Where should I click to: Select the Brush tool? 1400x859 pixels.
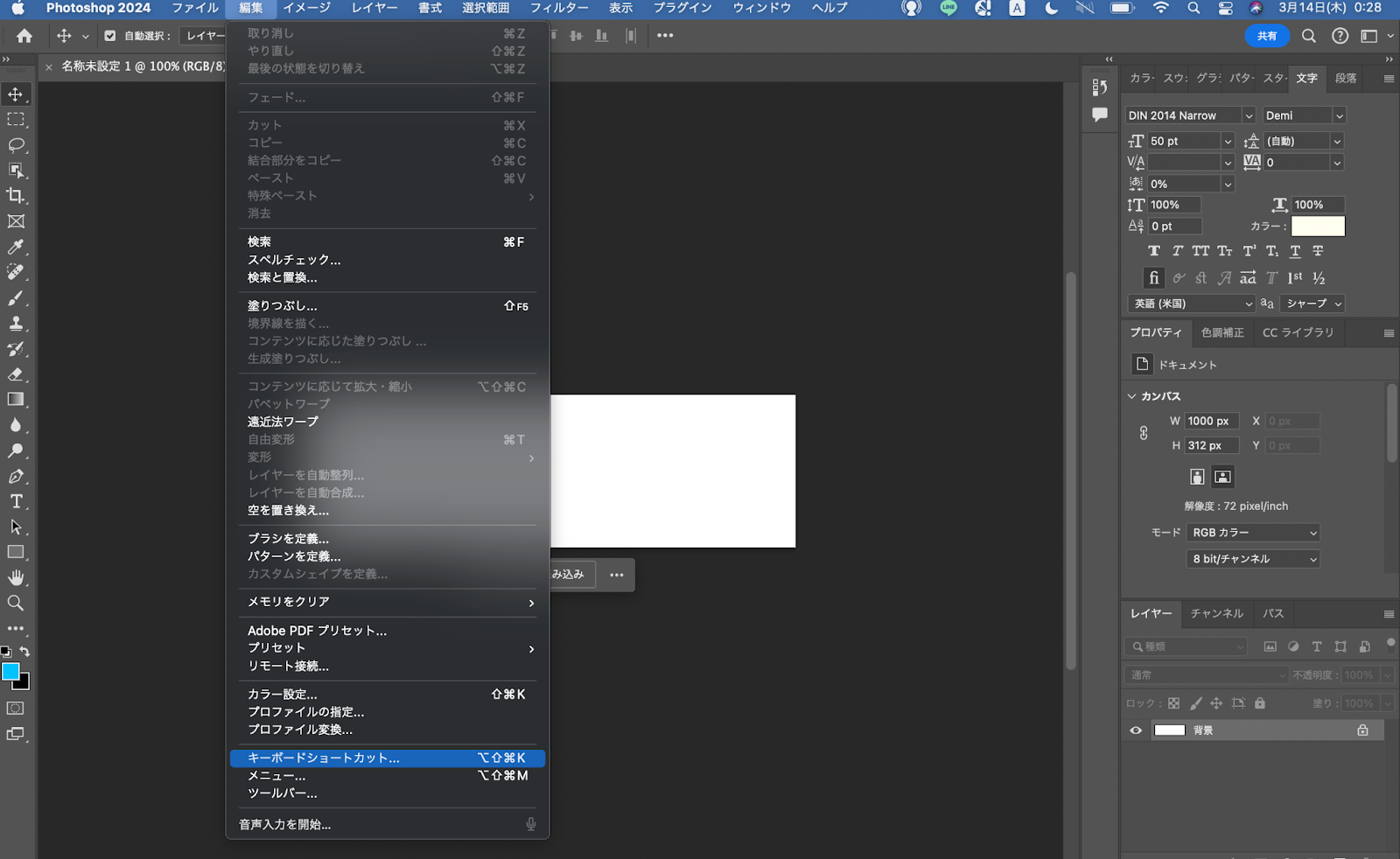point(16,297)
